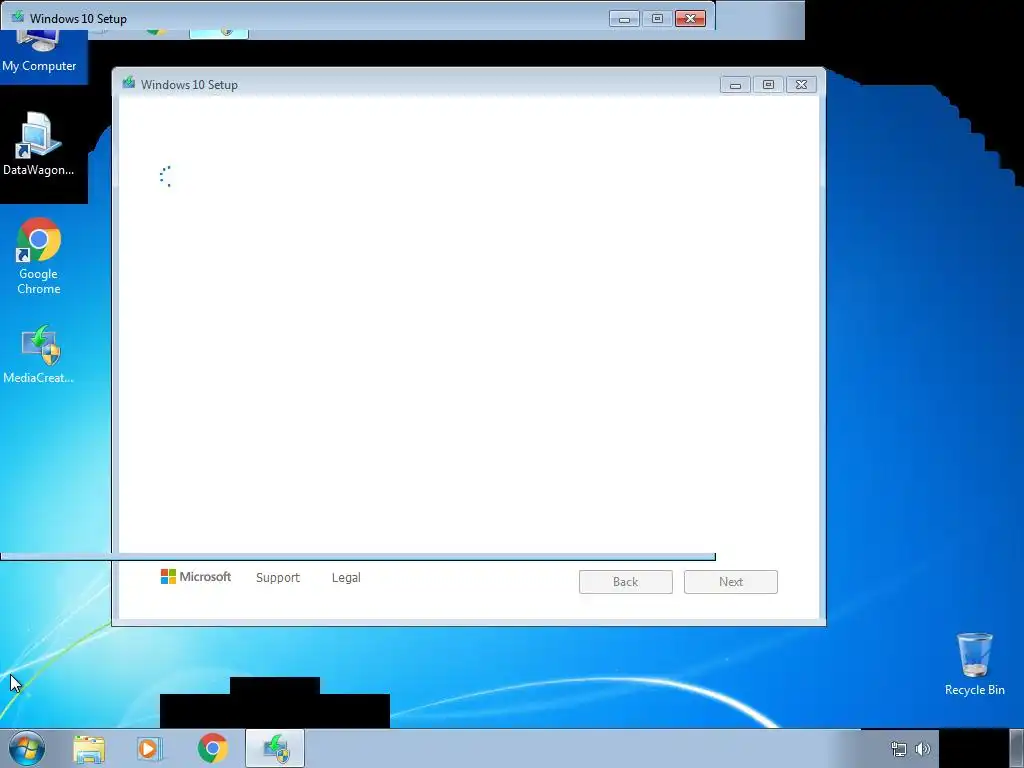Open the My Computer desktop icon
The image size is (1024, 768).
39,52
